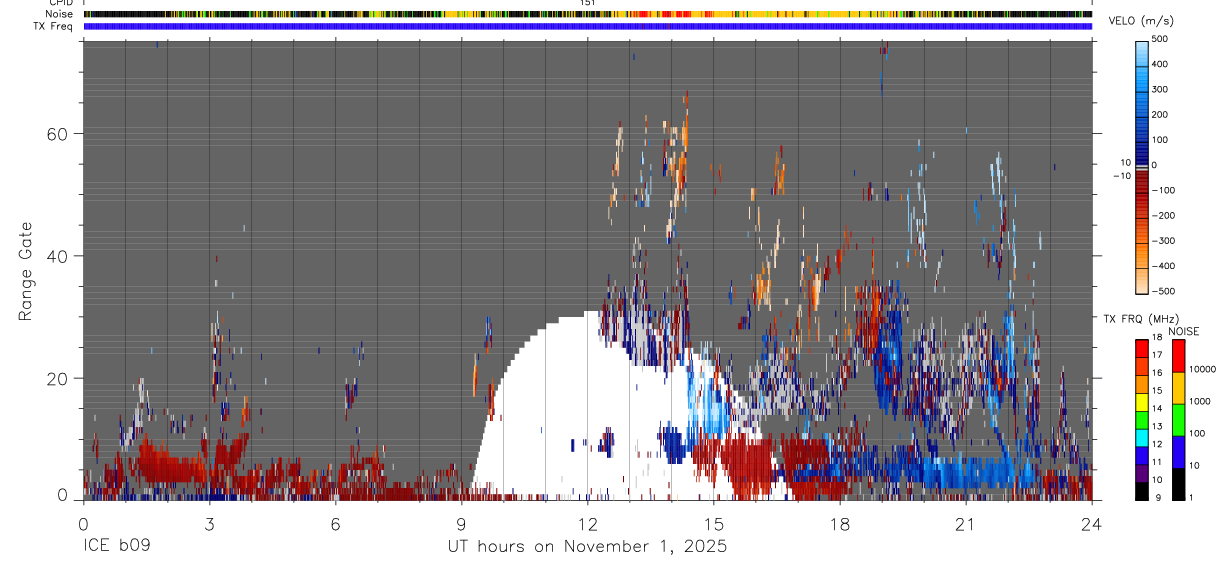Click the 'ICE b09' radar label
The height and width of the screenshot is (567, 1228).
click(116, 547)
